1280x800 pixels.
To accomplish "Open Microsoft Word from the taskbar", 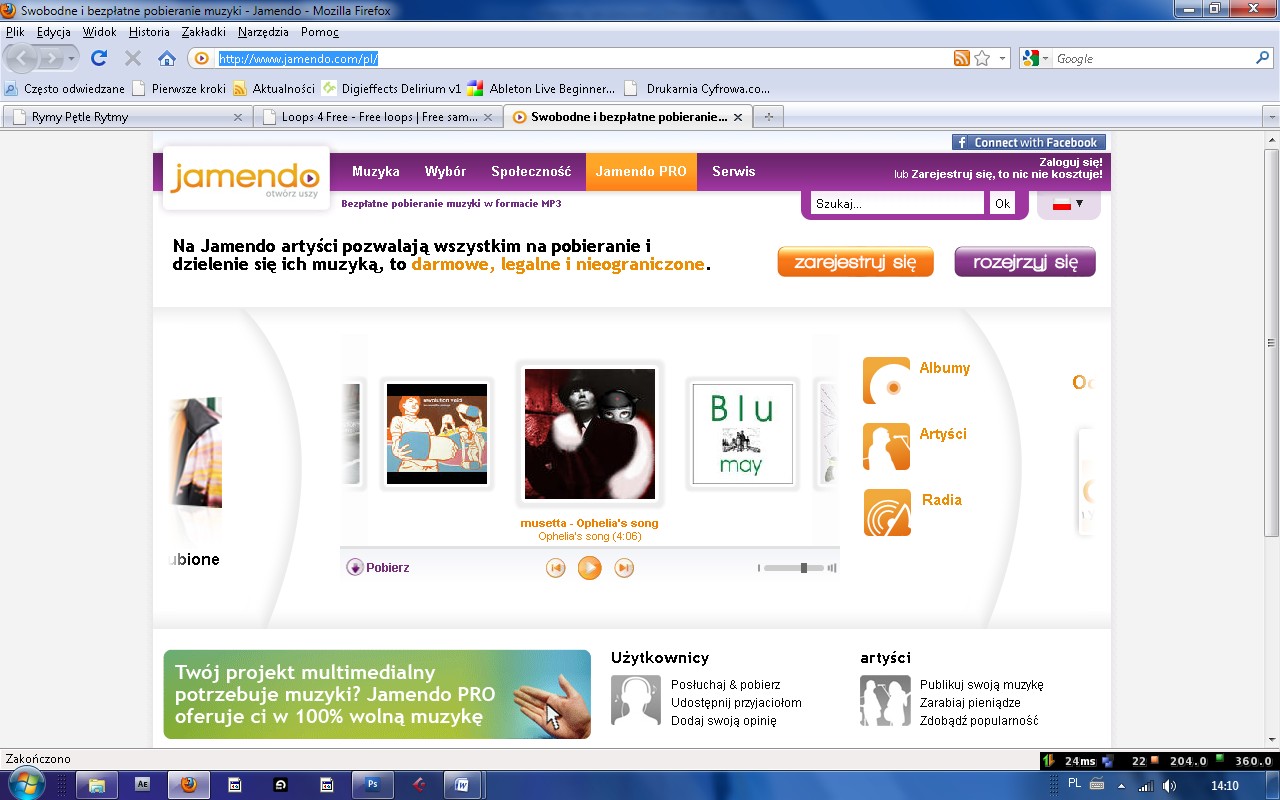I will [x=462, y=784].
